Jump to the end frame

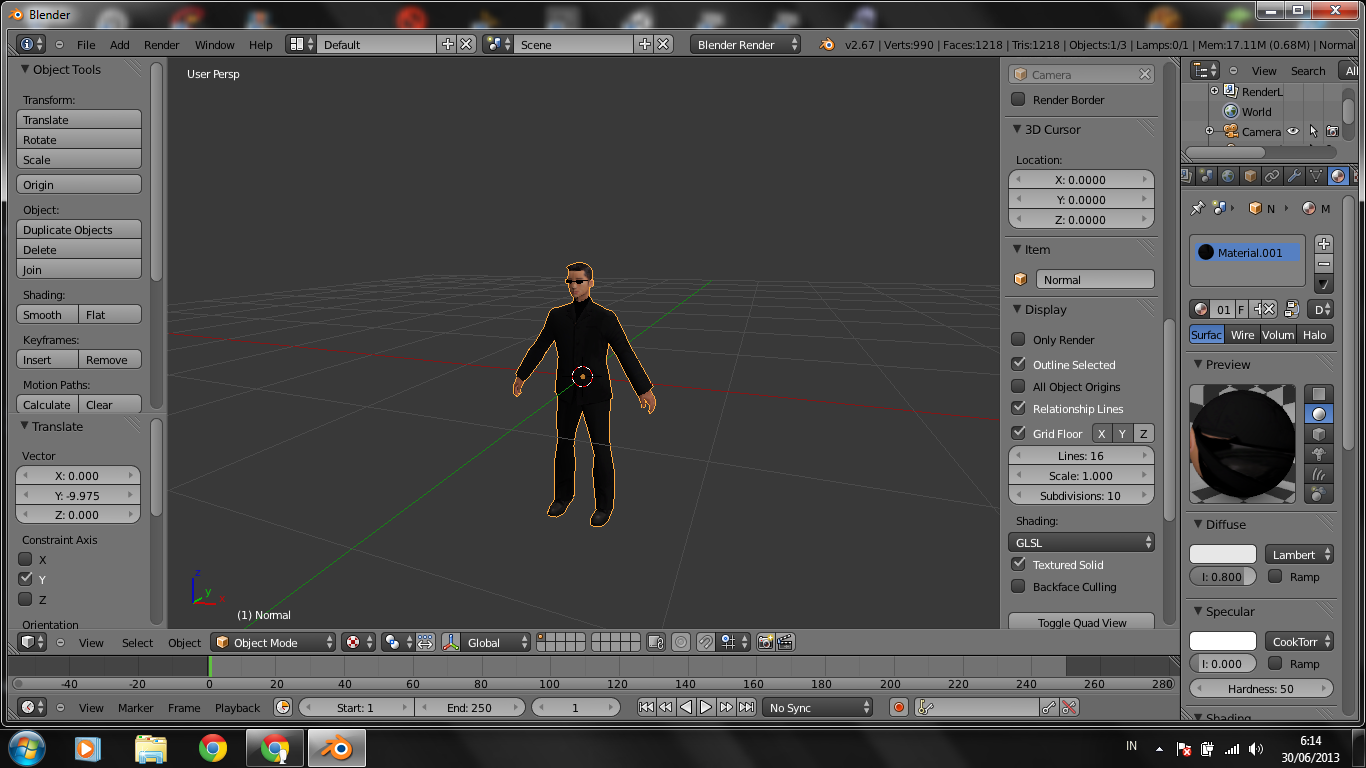click(x=746, y=708)
